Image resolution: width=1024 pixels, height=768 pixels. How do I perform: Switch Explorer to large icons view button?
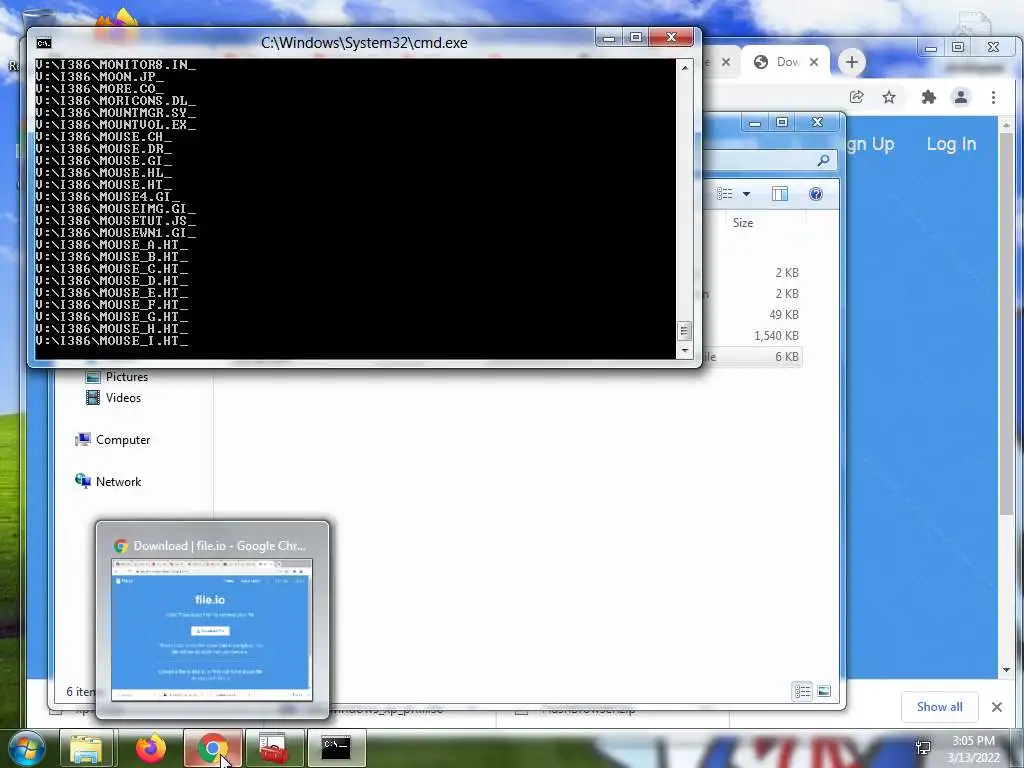click(824, 691)
